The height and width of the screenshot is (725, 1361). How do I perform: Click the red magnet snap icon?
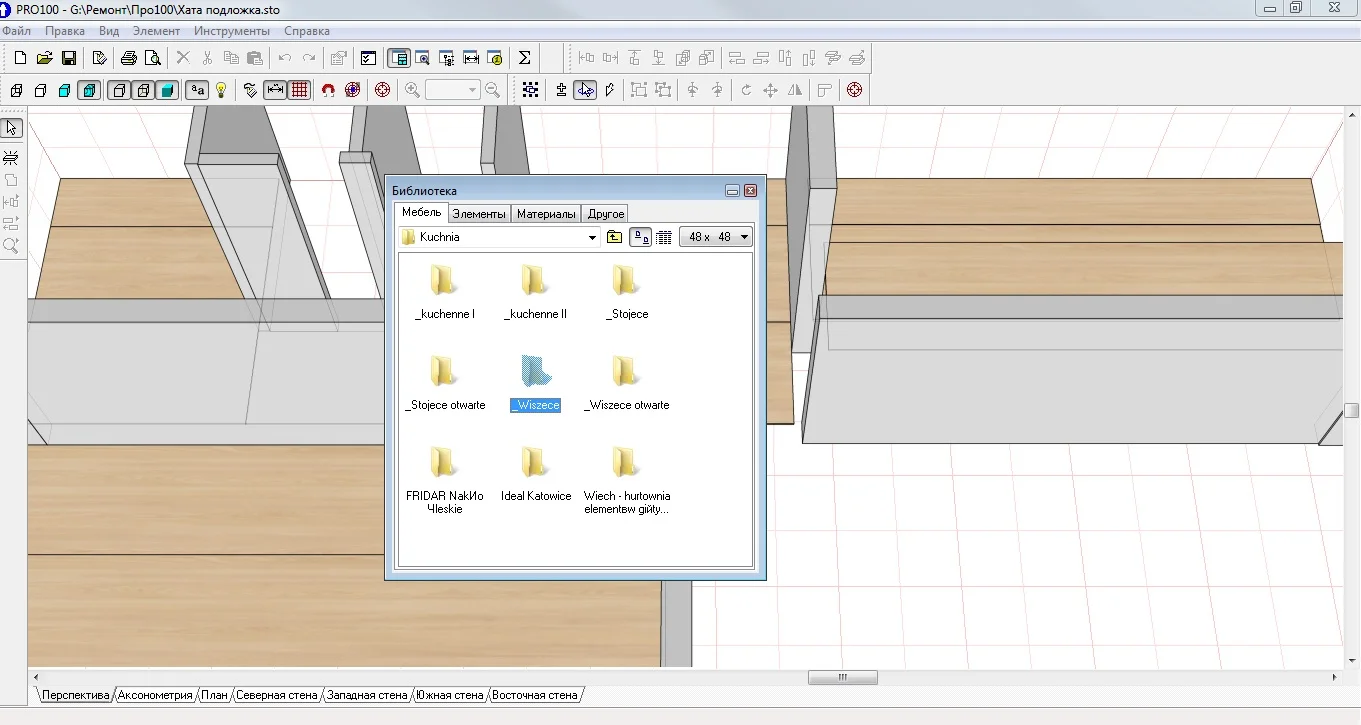pos(328,90)
